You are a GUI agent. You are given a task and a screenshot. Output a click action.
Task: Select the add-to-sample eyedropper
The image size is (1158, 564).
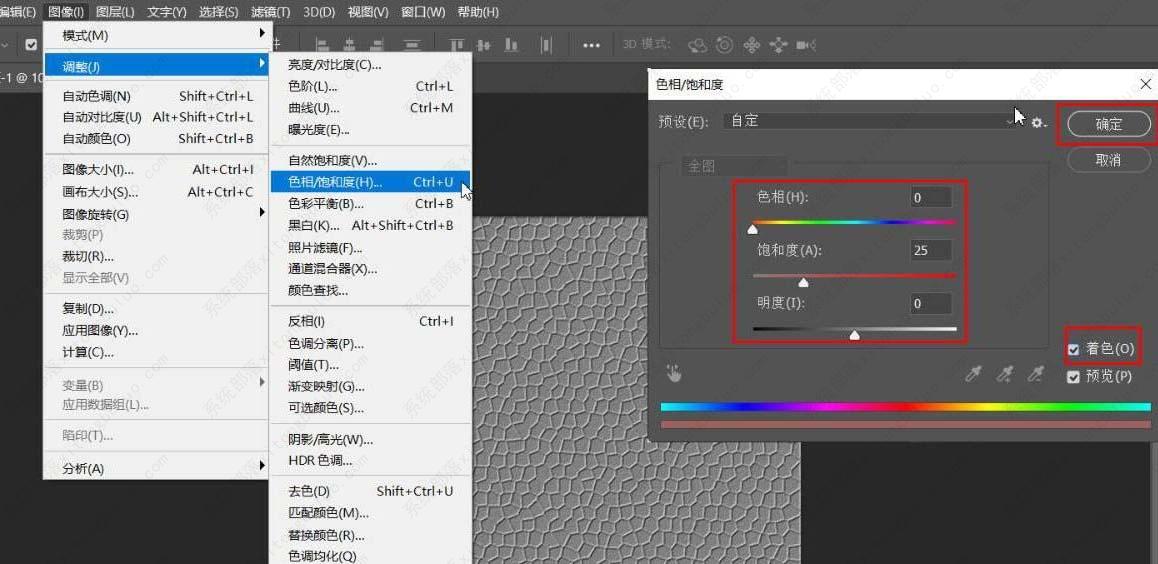coord(1005,374)
